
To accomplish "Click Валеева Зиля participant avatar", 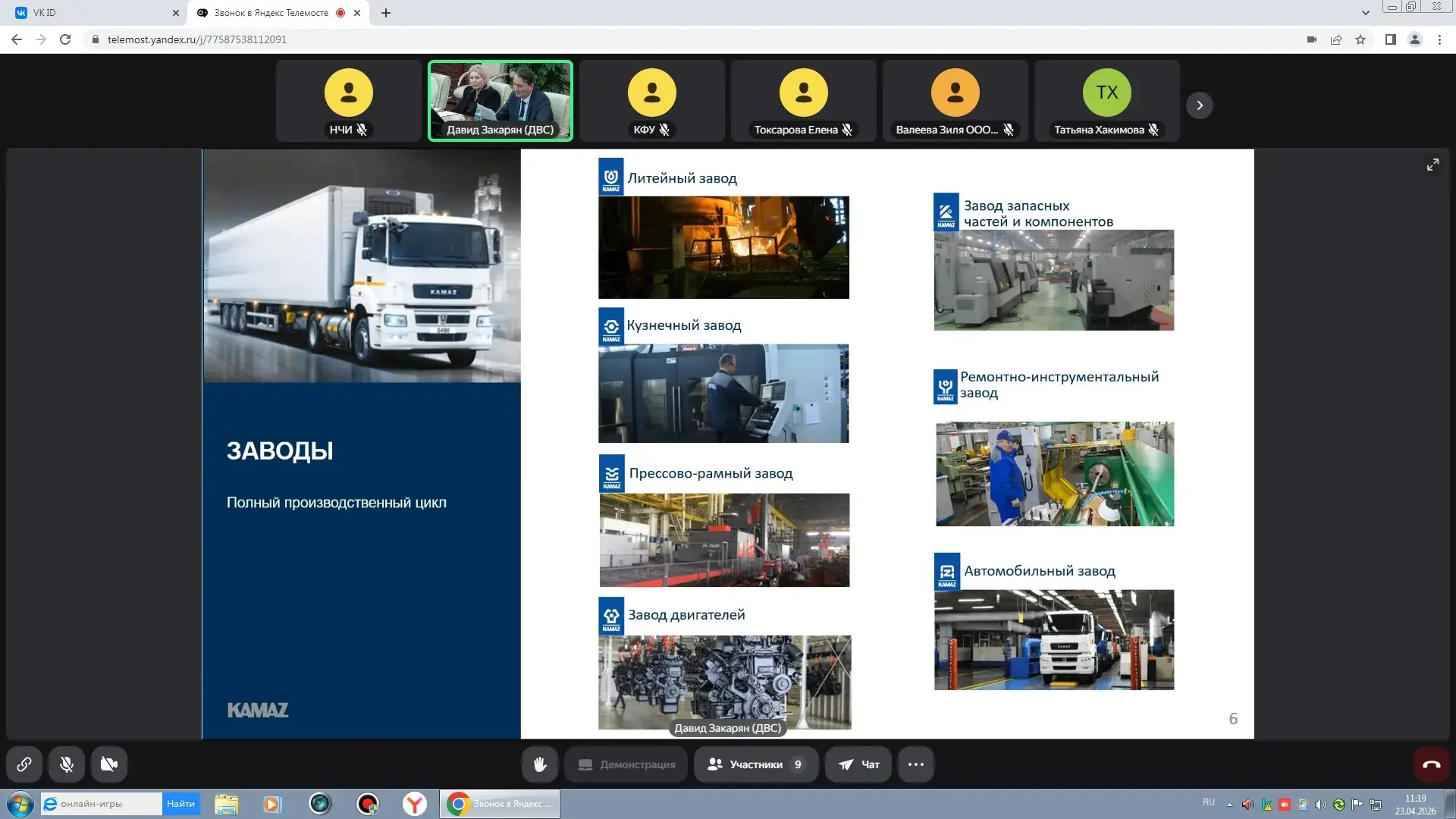I will (x=955, y=93).
